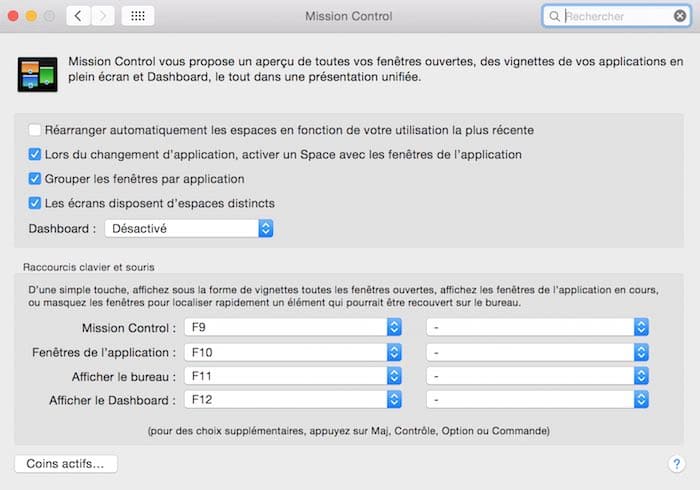Focus the Rechercher search field

[x=618, y=16]
